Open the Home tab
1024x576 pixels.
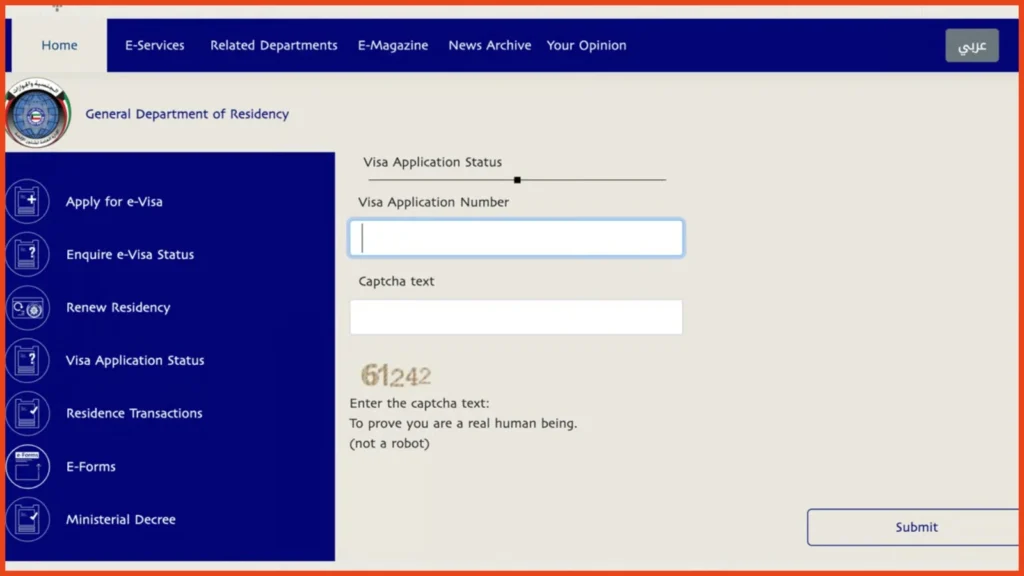click(x=59, y=45)
